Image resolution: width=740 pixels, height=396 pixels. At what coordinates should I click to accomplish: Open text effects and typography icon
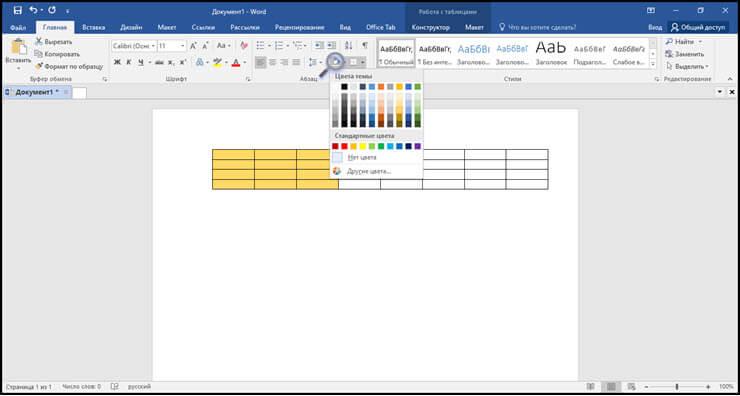tap(200, 62)
